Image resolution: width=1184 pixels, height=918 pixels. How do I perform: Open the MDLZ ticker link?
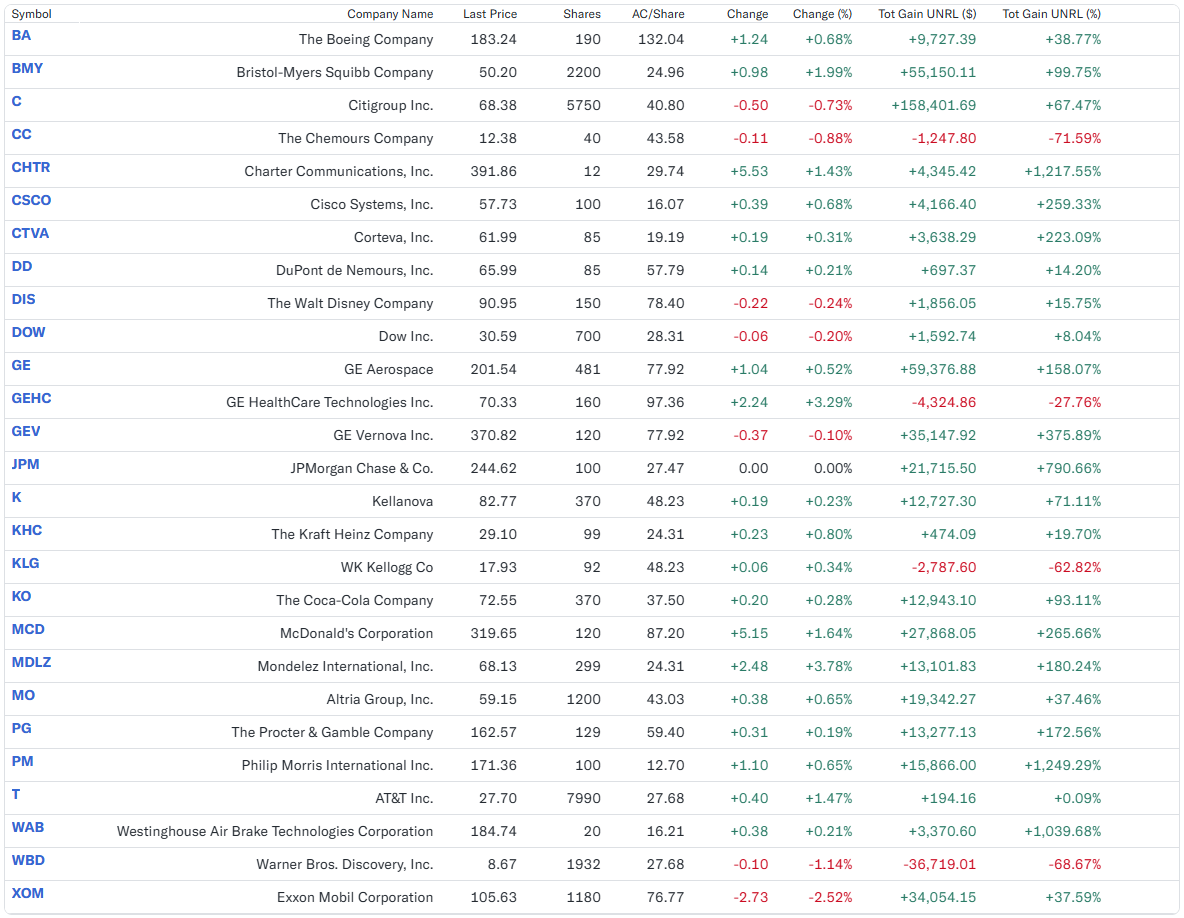point(31,663)
